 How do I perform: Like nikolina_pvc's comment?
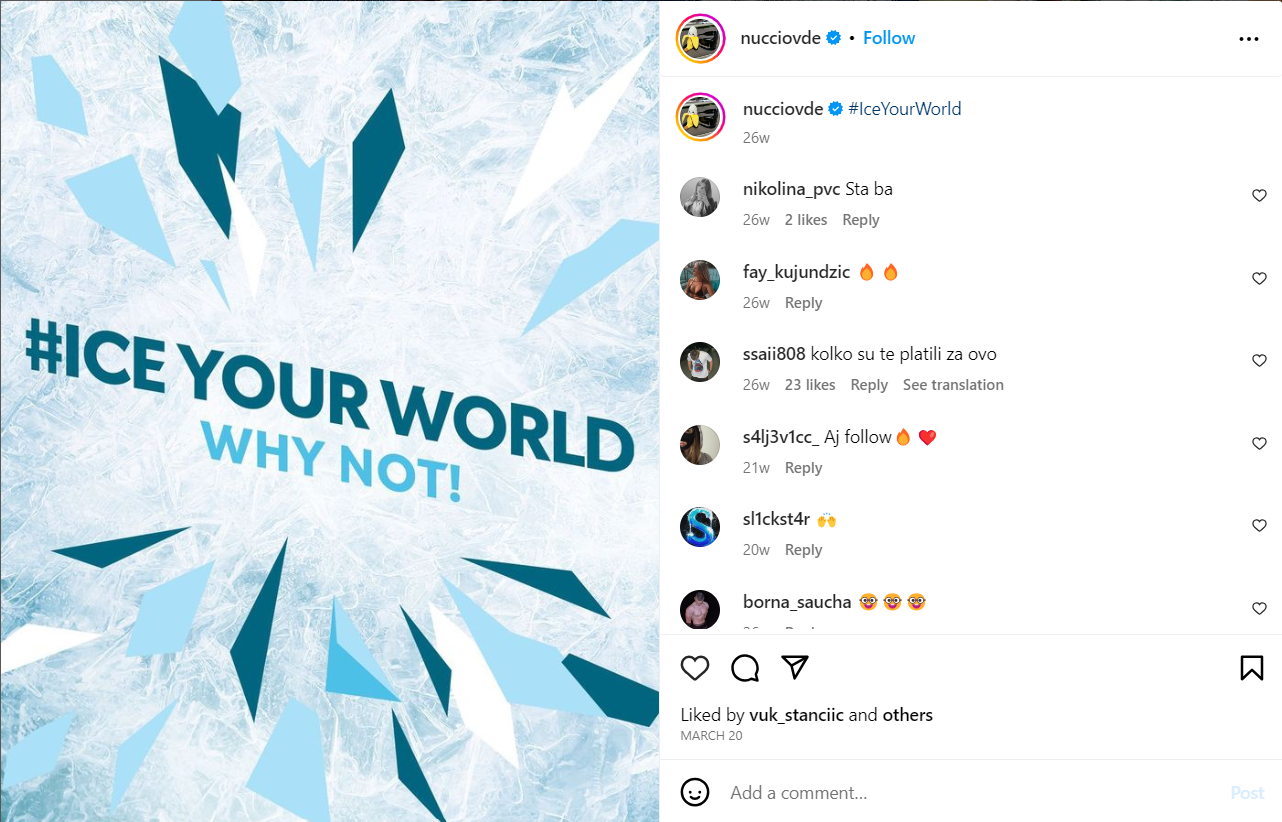click(1260, 196)
